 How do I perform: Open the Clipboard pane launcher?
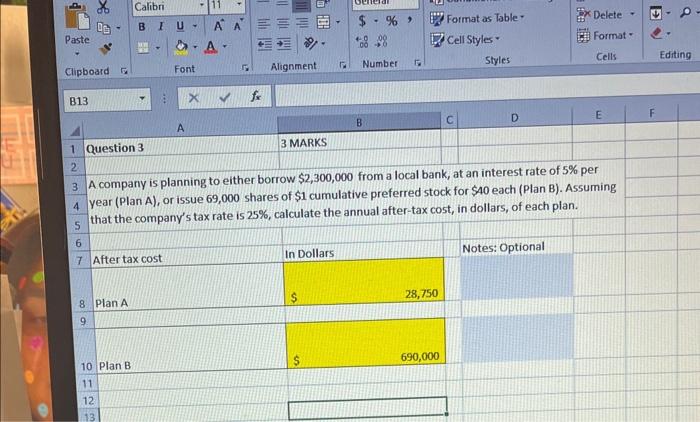point(124,71)
